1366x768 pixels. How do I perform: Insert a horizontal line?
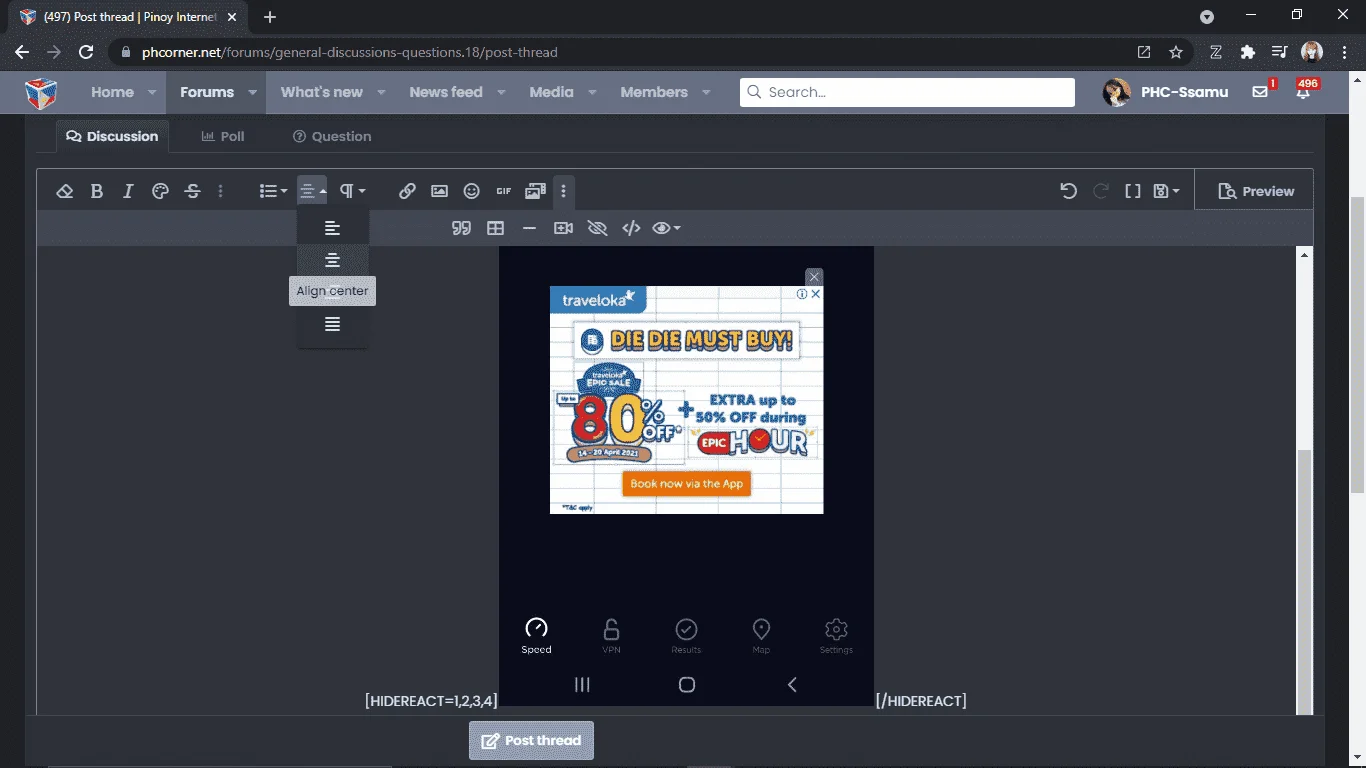[529, 228]
